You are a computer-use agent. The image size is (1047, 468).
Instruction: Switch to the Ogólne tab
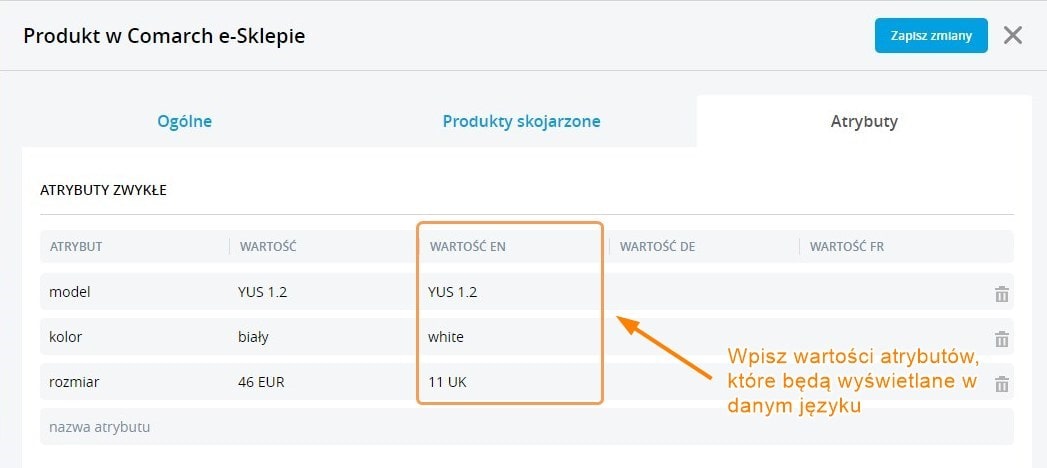click(185, 122)
